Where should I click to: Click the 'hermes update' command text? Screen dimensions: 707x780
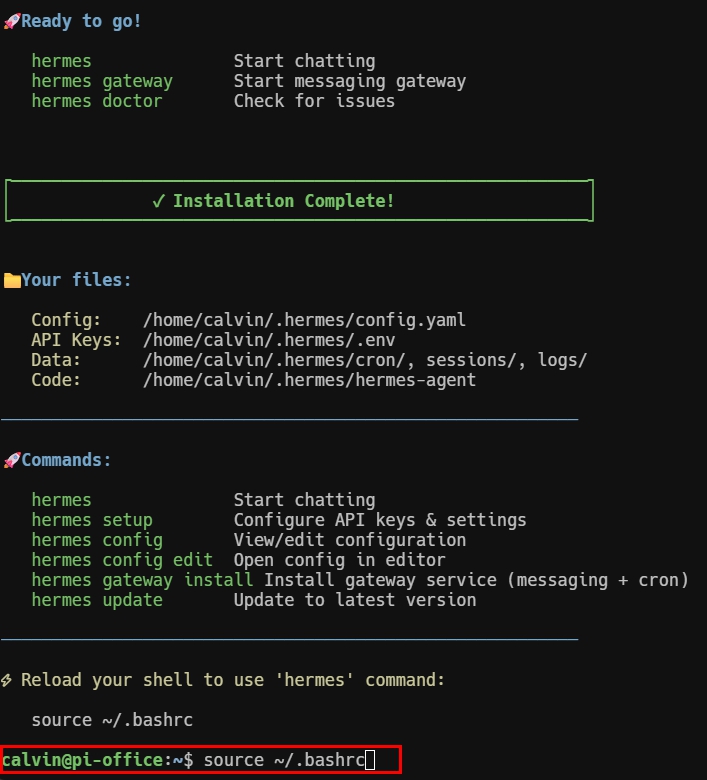point(97,600)
